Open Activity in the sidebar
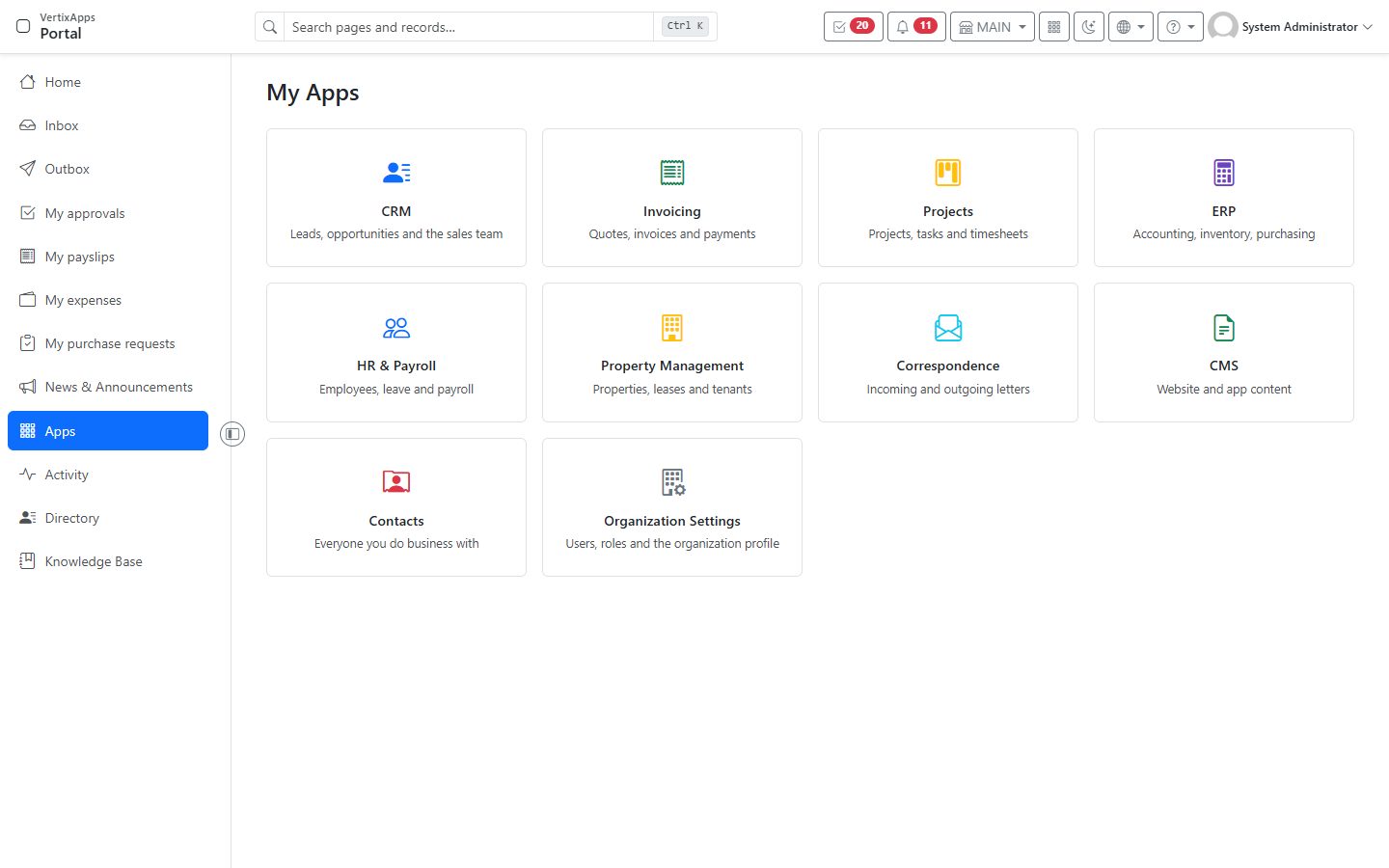The width and height of the screenshot is (1389, 868). point(108,475)
